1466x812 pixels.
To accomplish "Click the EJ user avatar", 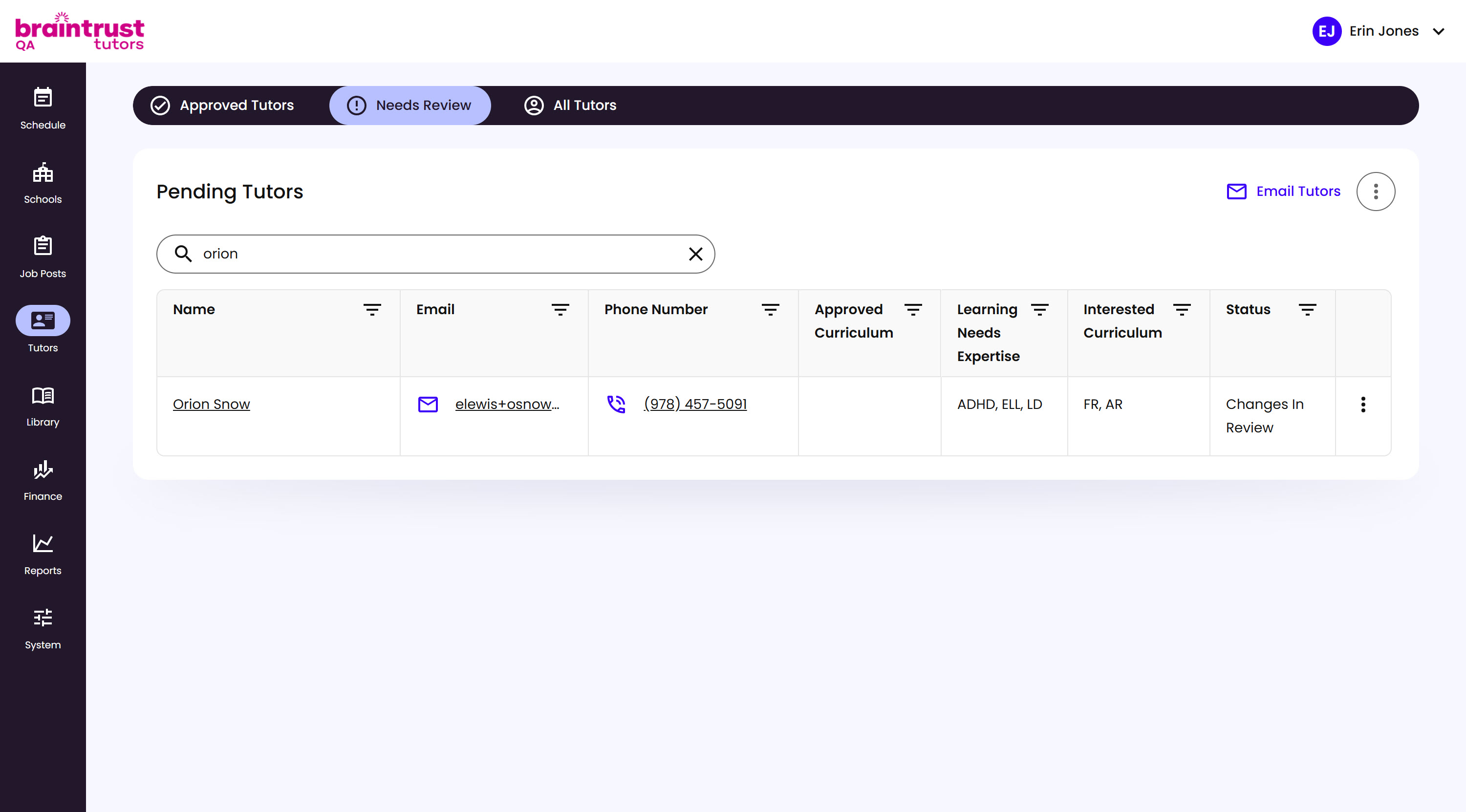I will click(x=1327, y=31).
